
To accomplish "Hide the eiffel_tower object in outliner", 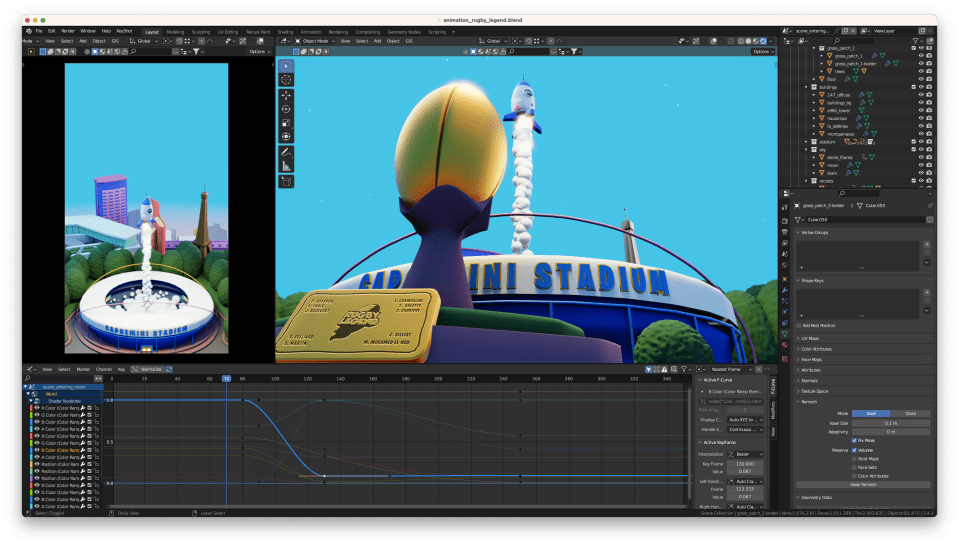I will (920, 110).
